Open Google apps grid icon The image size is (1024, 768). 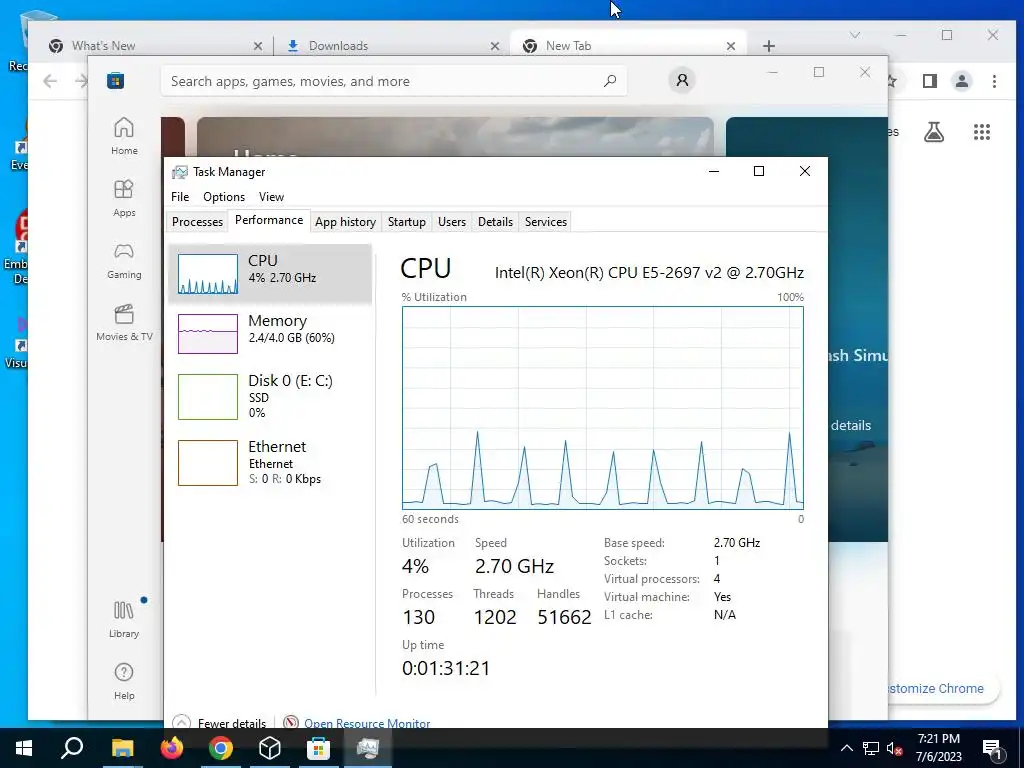tap(982, 132)
